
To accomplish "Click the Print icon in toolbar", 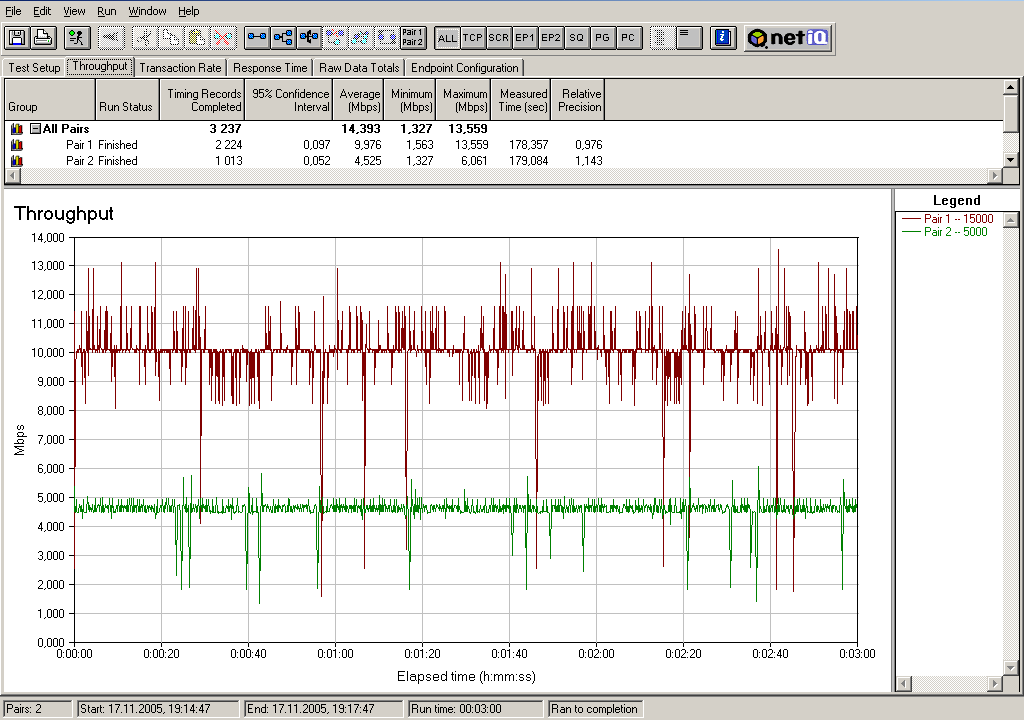I will pos(42,38).
